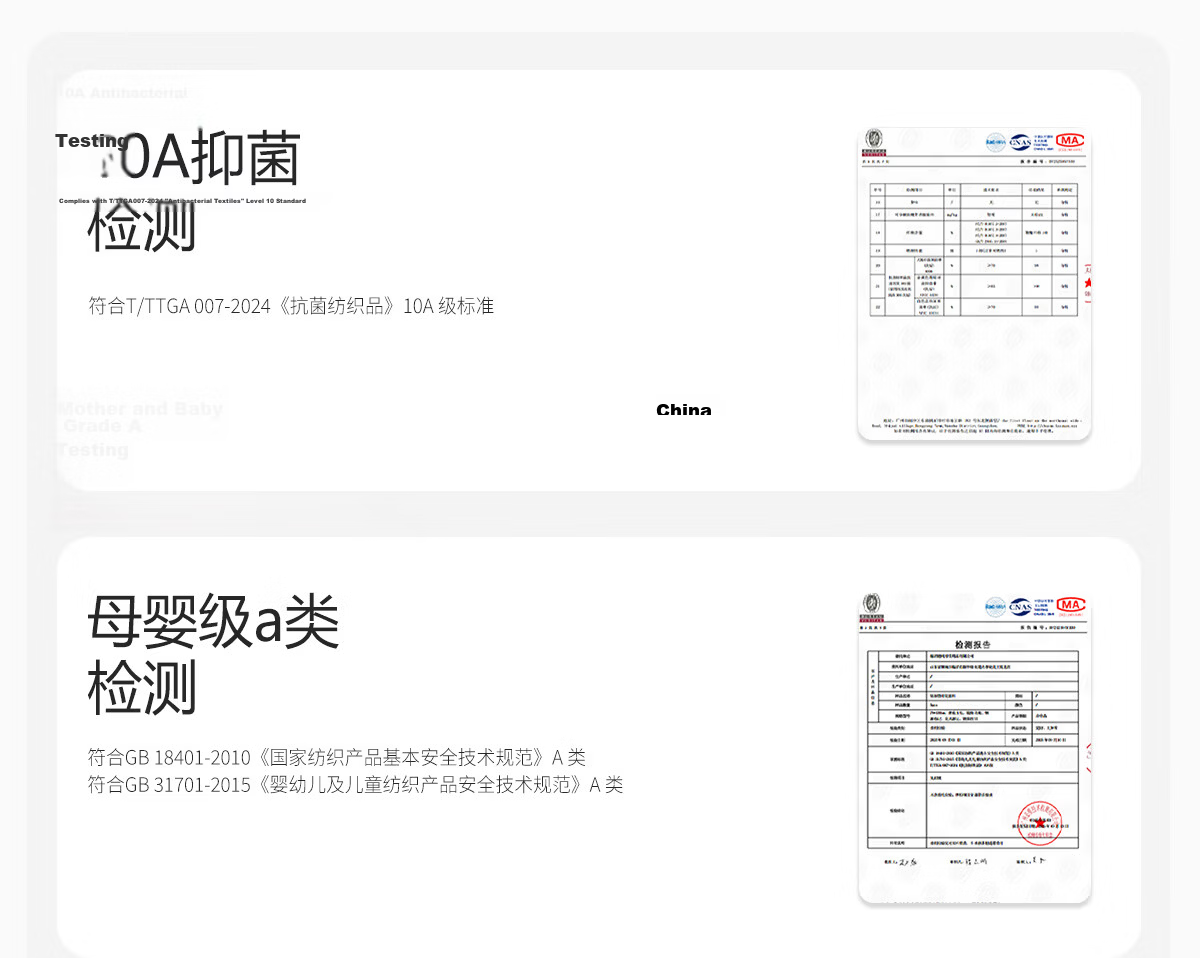Click the MA logo on the 检测报告 certificate
The image size is (1200, 958).
pos(1071,604)
